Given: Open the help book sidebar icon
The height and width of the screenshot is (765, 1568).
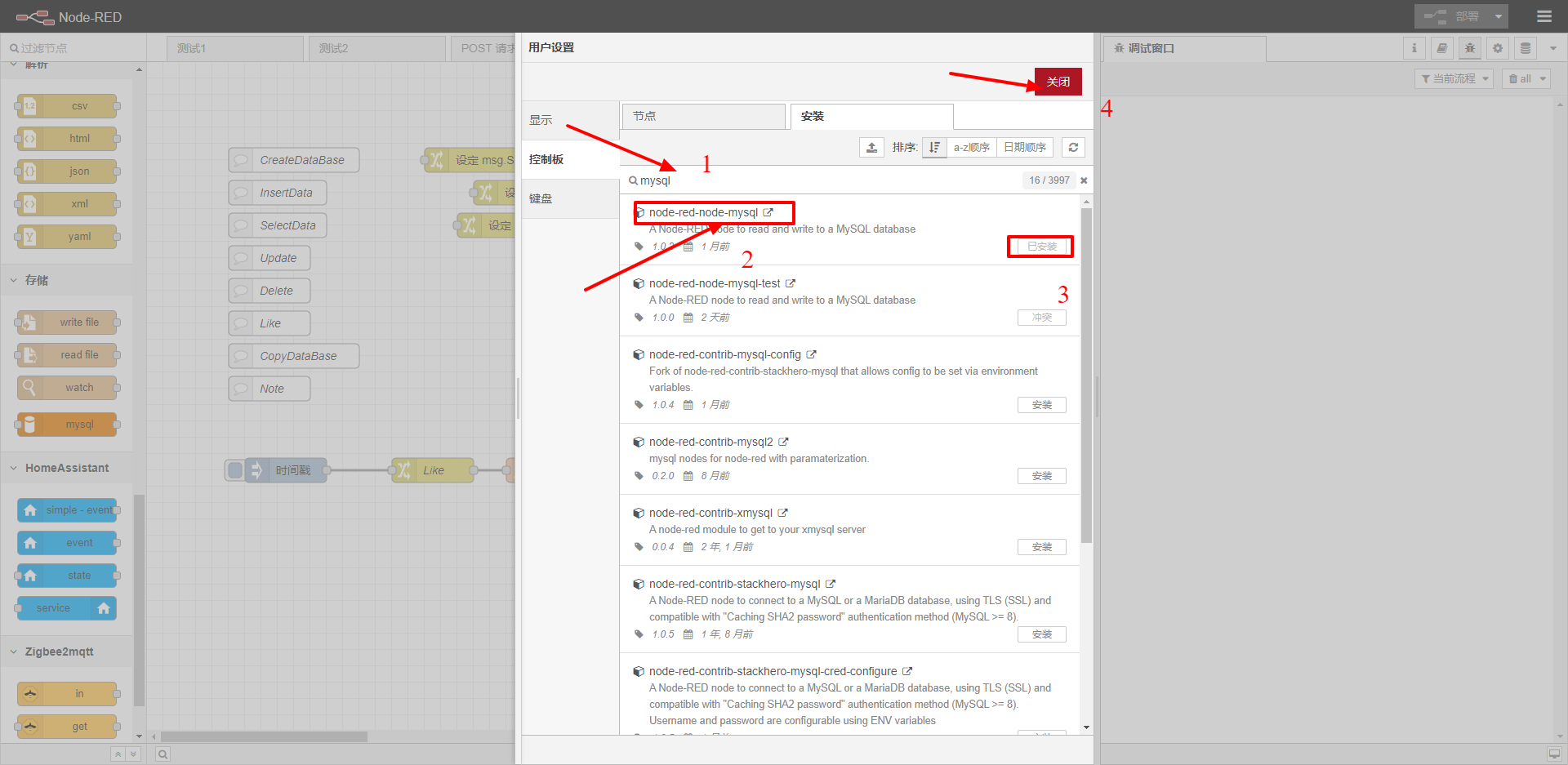Looking at the screenshot, I should coord(1442,48).
